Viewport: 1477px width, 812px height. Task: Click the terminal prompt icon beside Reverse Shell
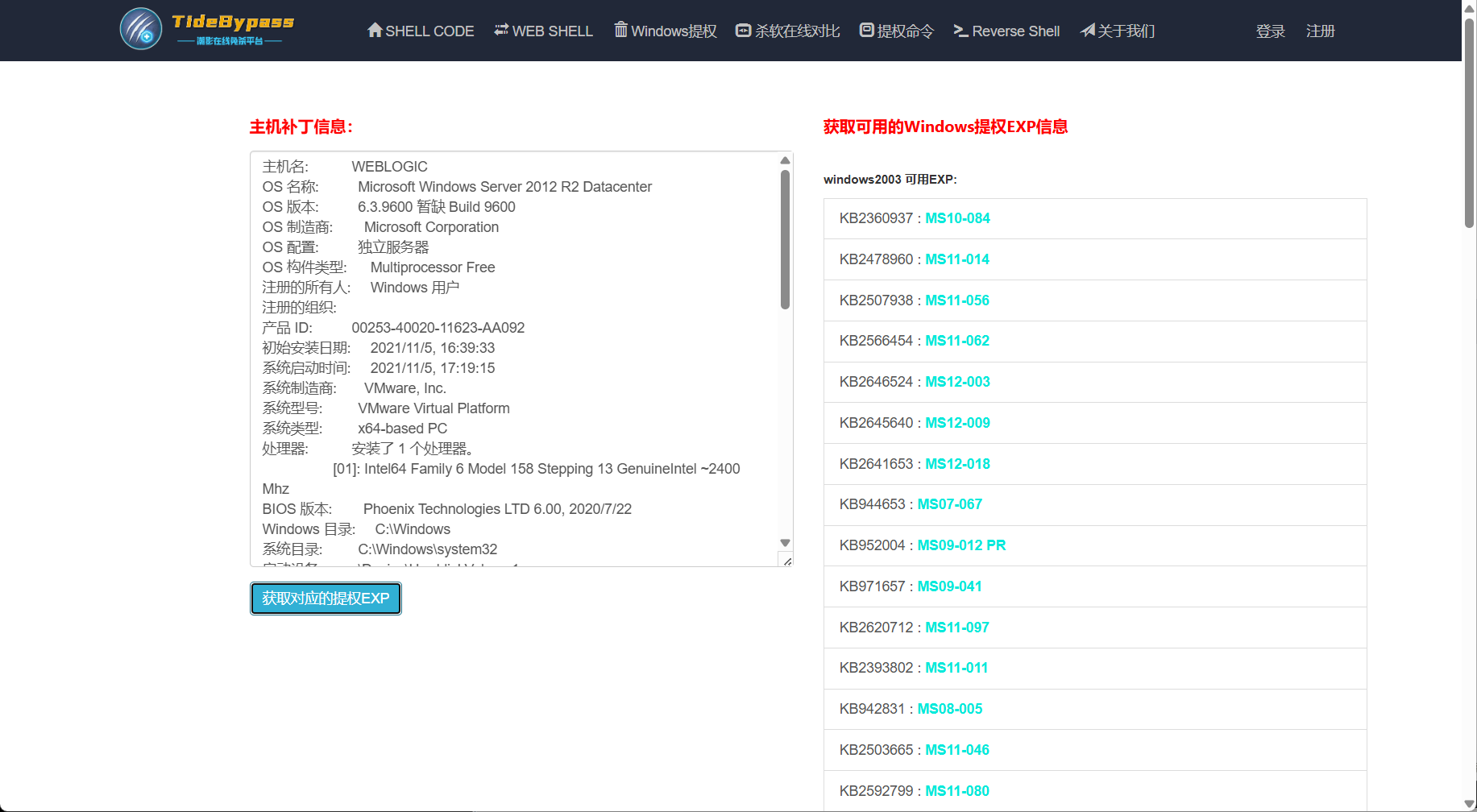[961, 31]
